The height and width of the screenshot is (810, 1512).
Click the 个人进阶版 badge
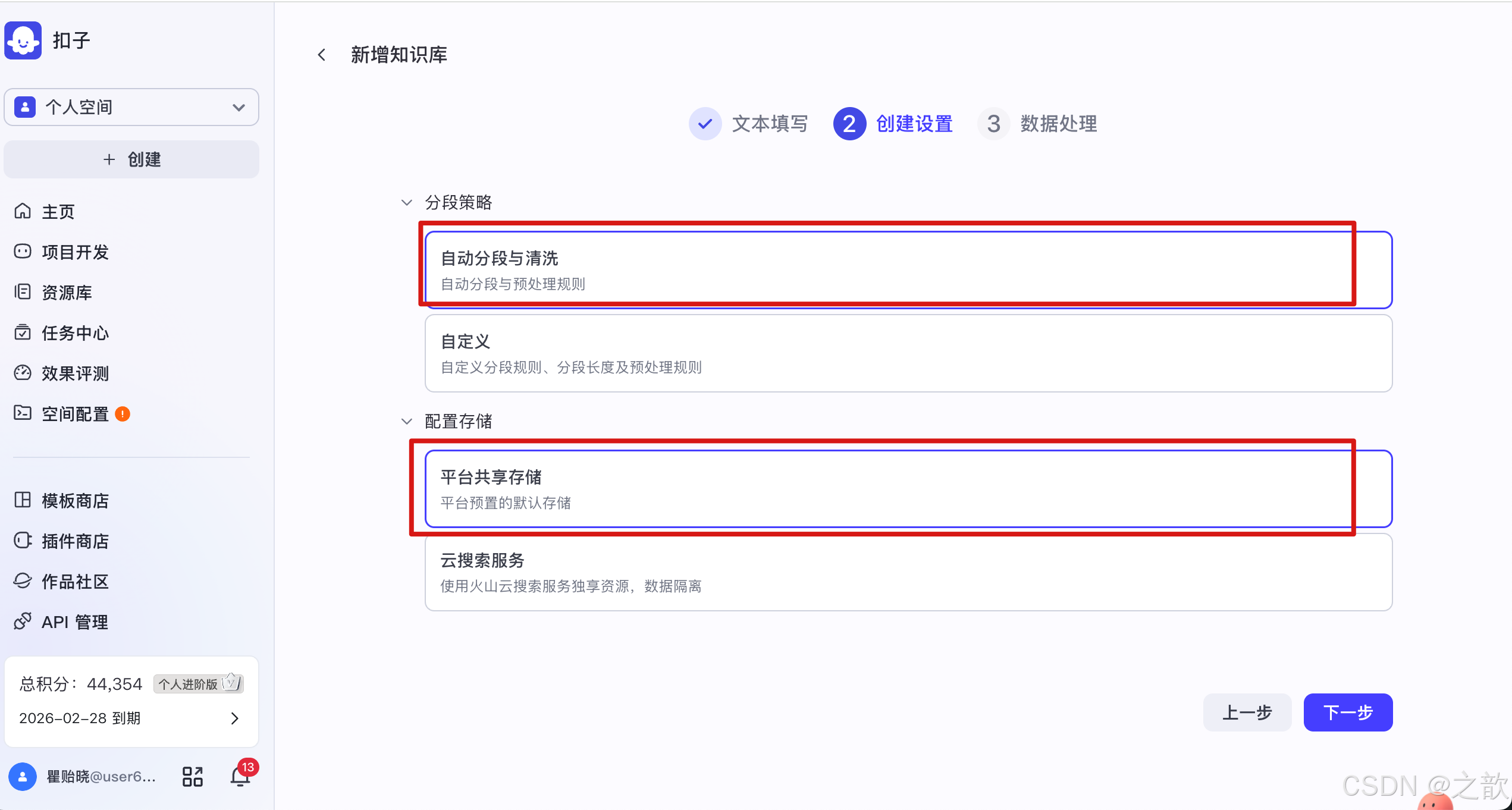(189, 684)
